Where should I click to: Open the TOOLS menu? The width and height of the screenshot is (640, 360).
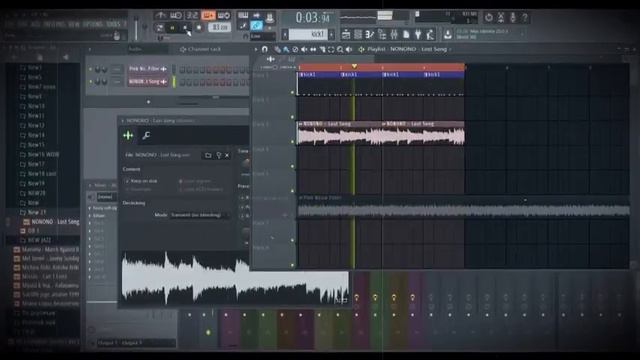coord(113,24)
